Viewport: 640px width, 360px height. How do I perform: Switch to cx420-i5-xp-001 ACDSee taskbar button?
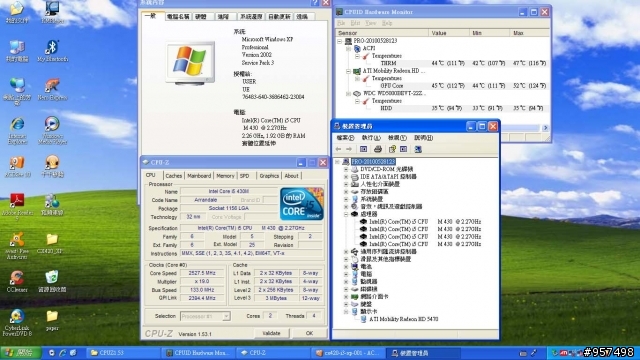[x=348, y=353]
